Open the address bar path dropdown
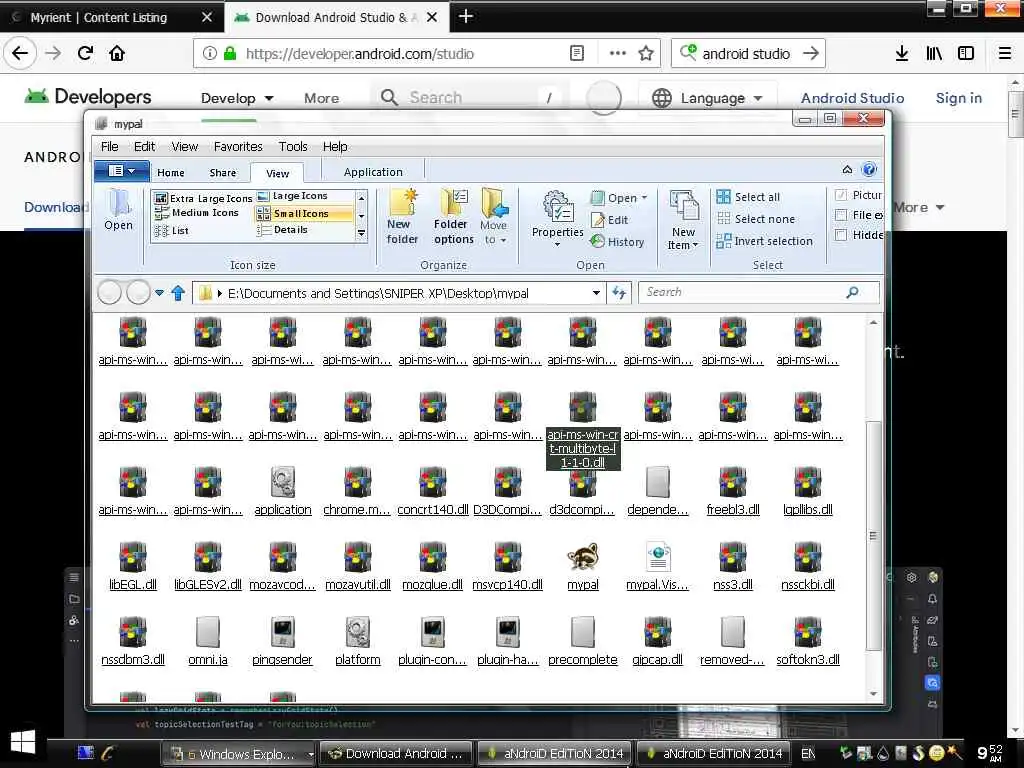This screenshot has width=1024, height=768. coord(596,293)
